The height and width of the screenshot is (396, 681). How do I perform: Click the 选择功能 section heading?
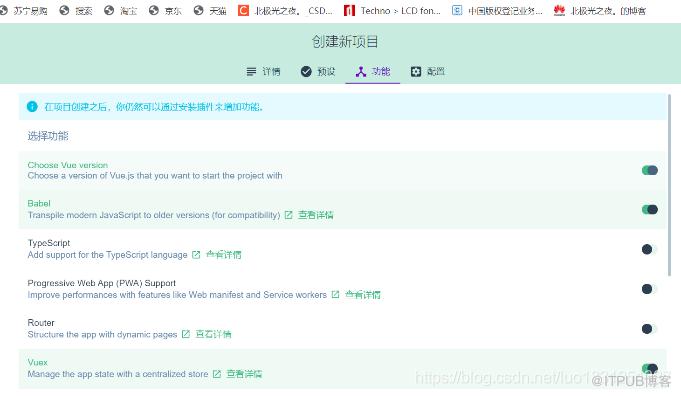tap(48, 136)
